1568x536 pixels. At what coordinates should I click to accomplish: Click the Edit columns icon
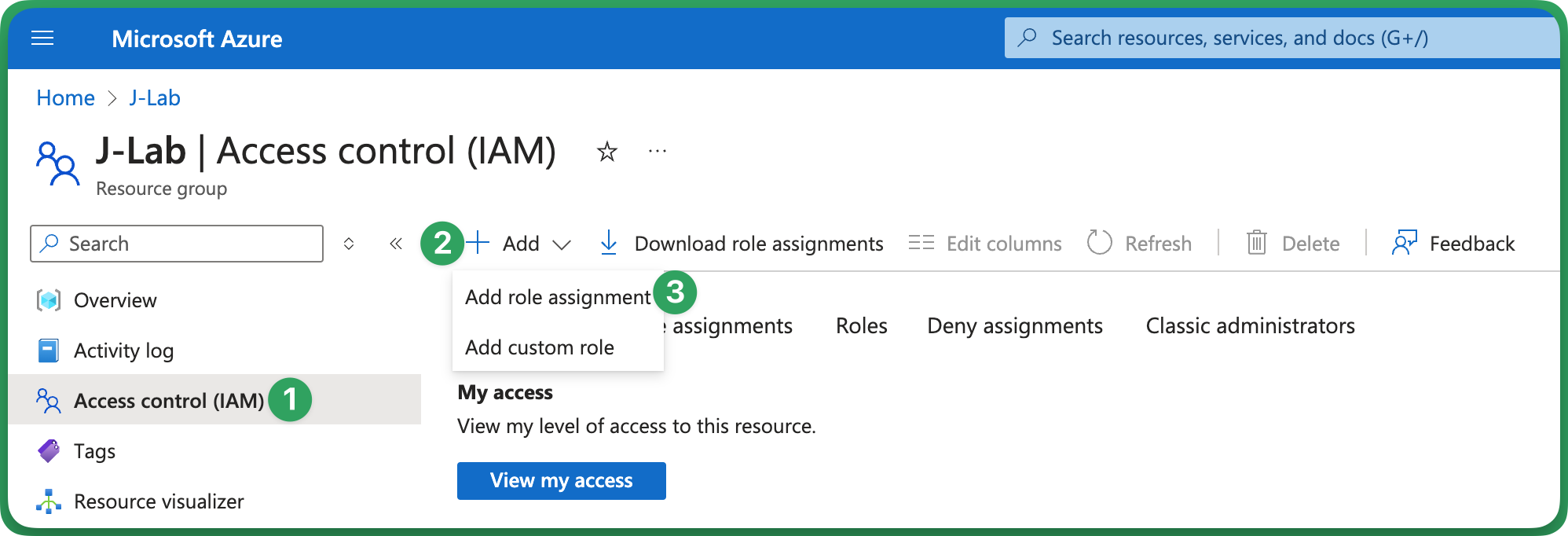[x=921, y=244]
